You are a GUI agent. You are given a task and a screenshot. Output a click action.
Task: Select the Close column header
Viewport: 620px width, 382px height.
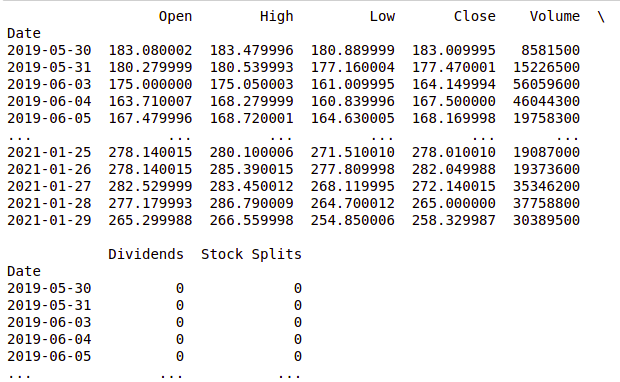click(474, 16)
